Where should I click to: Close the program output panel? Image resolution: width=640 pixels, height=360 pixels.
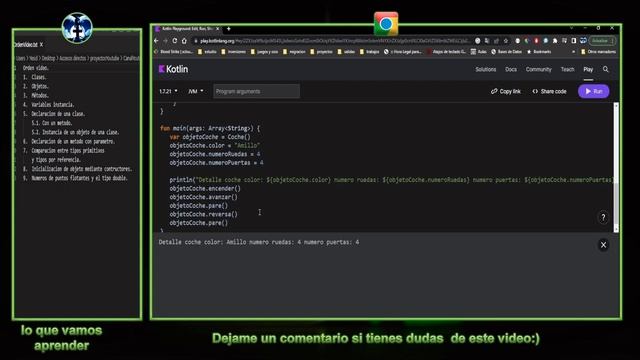(603, 245)
